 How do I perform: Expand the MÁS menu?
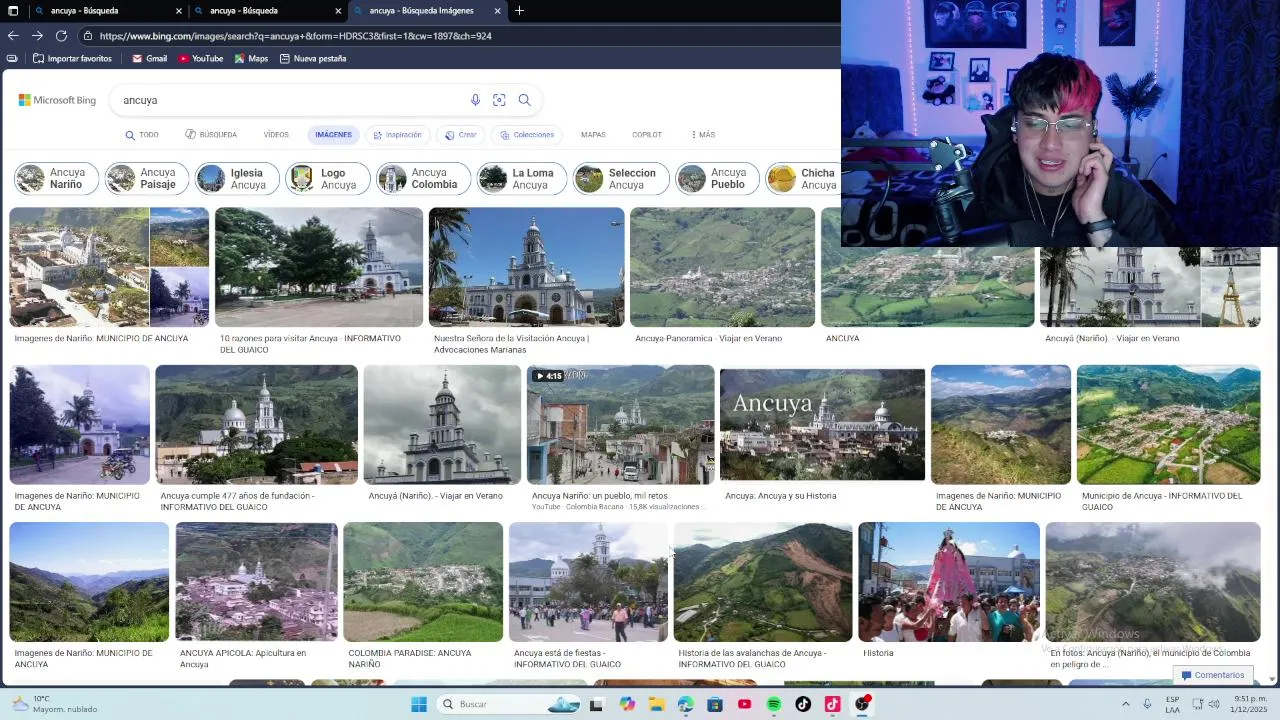703,135
